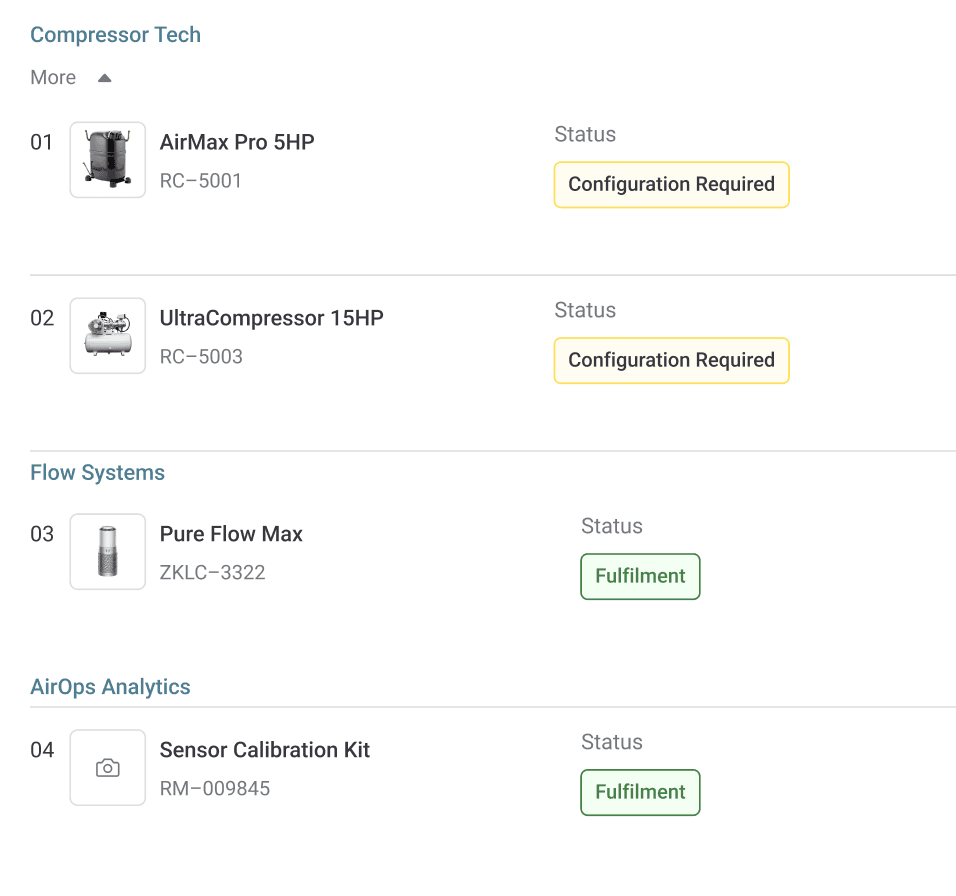Click the Pure Flow Max product thumbnail
956x896 pixels.
pos(108,552)
